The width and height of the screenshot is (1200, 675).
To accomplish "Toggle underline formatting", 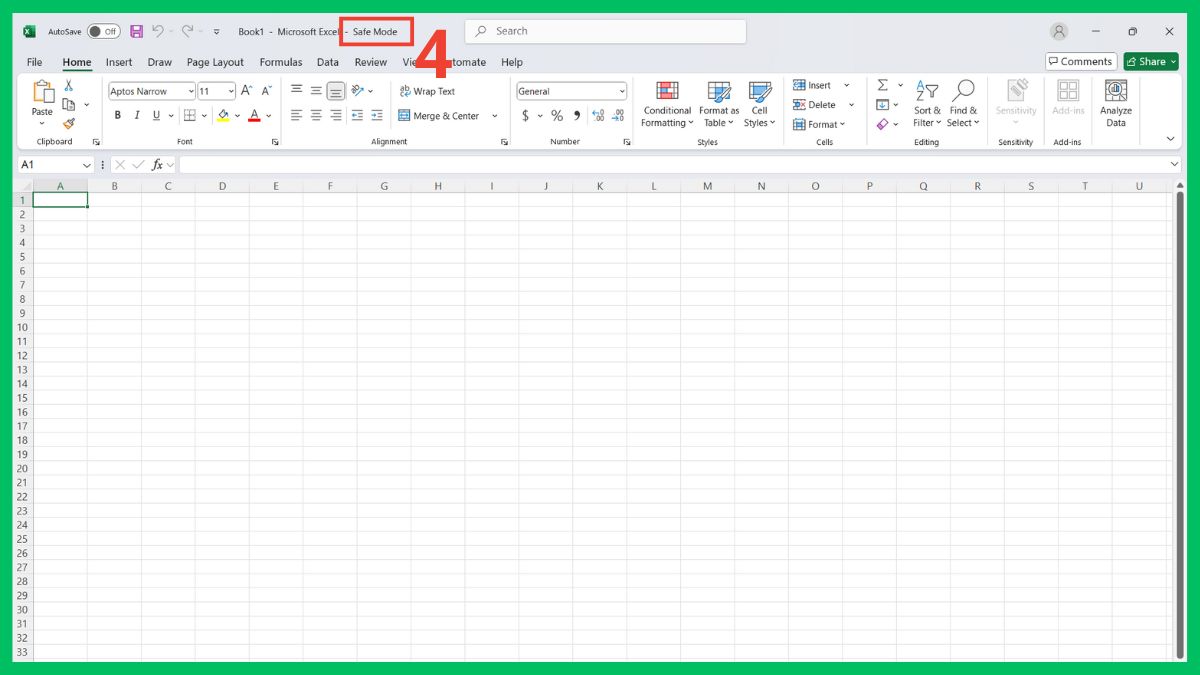I will click(x=155, y=115).
